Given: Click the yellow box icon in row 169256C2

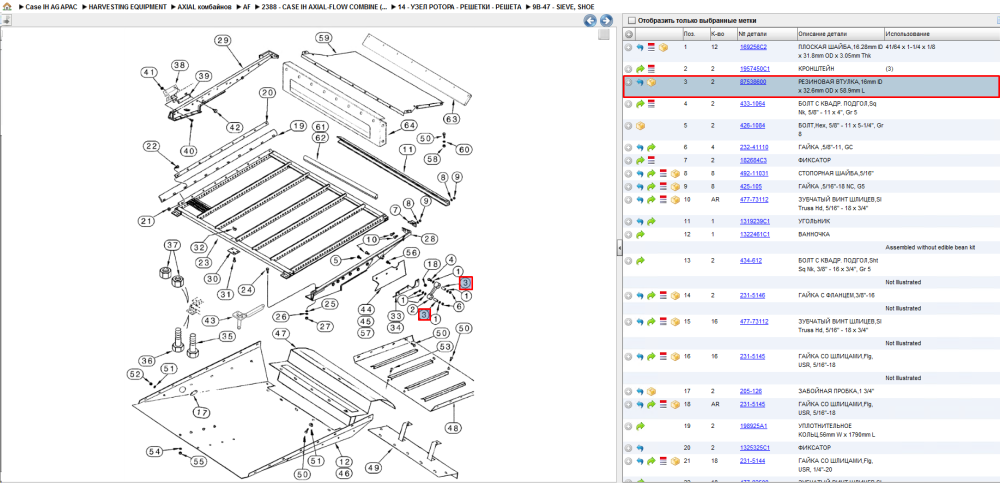Looking at the screenshot, I should [x=663, y=47].
